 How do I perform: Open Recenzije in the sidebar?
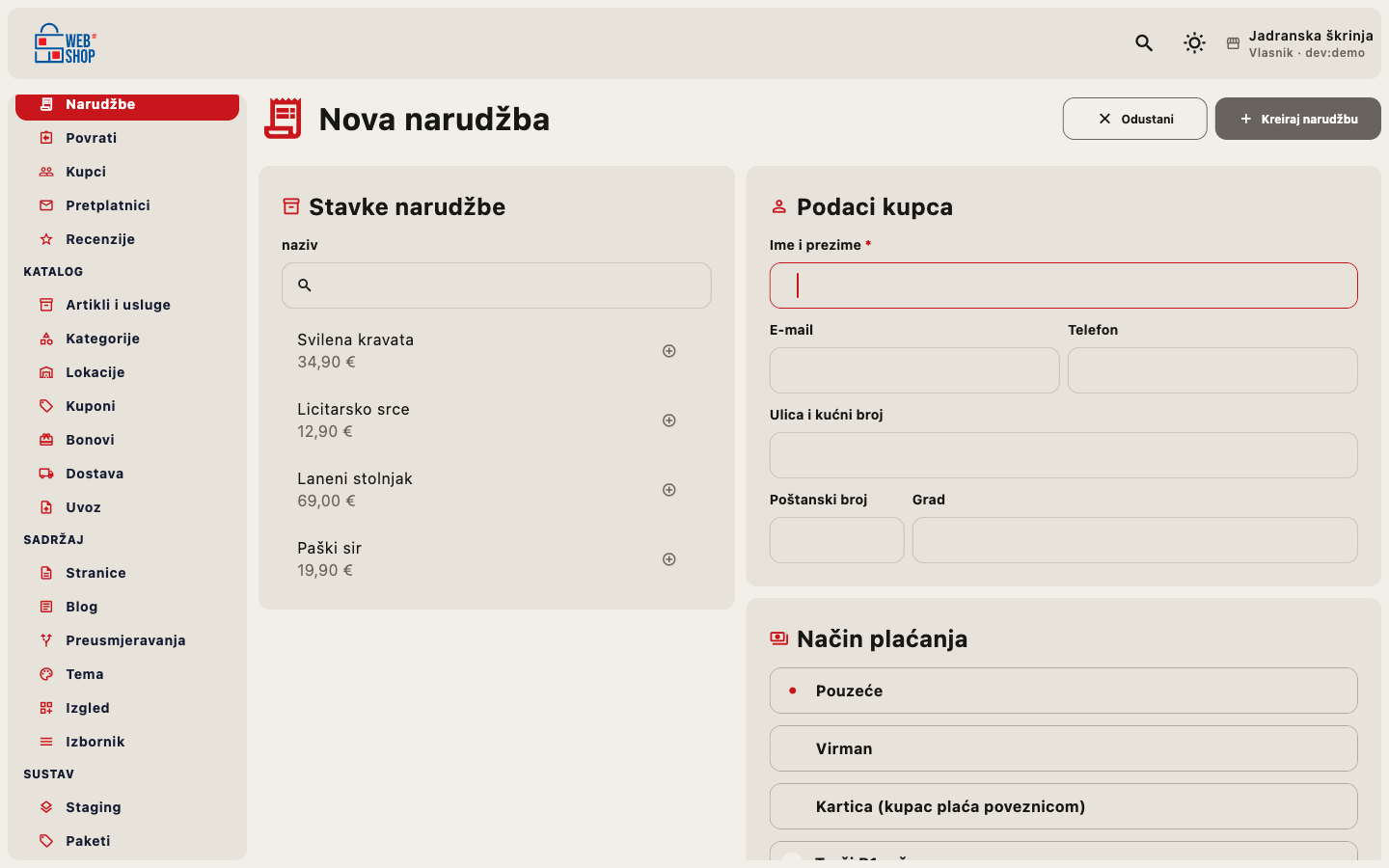pyautogui.click(x=127, y=239)
